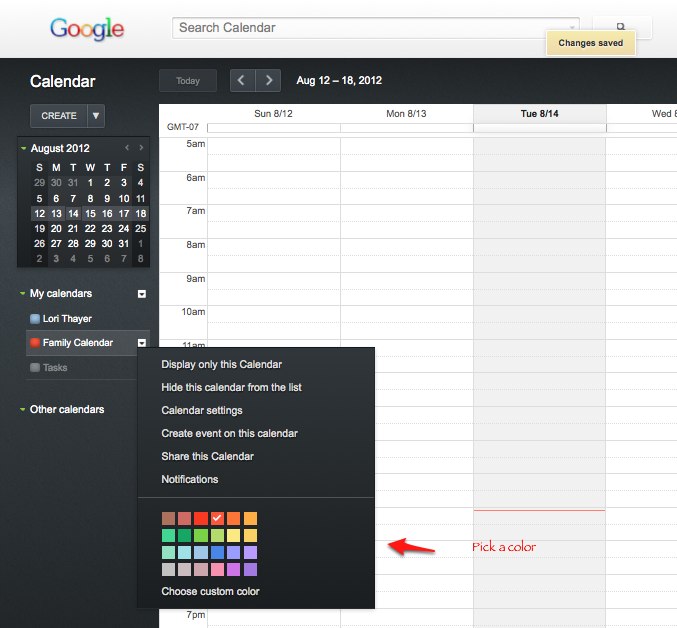The height and width of the screenshot is (628, 677).
Task: Click the search magnifier button
Action: click(x=622, y=27)
